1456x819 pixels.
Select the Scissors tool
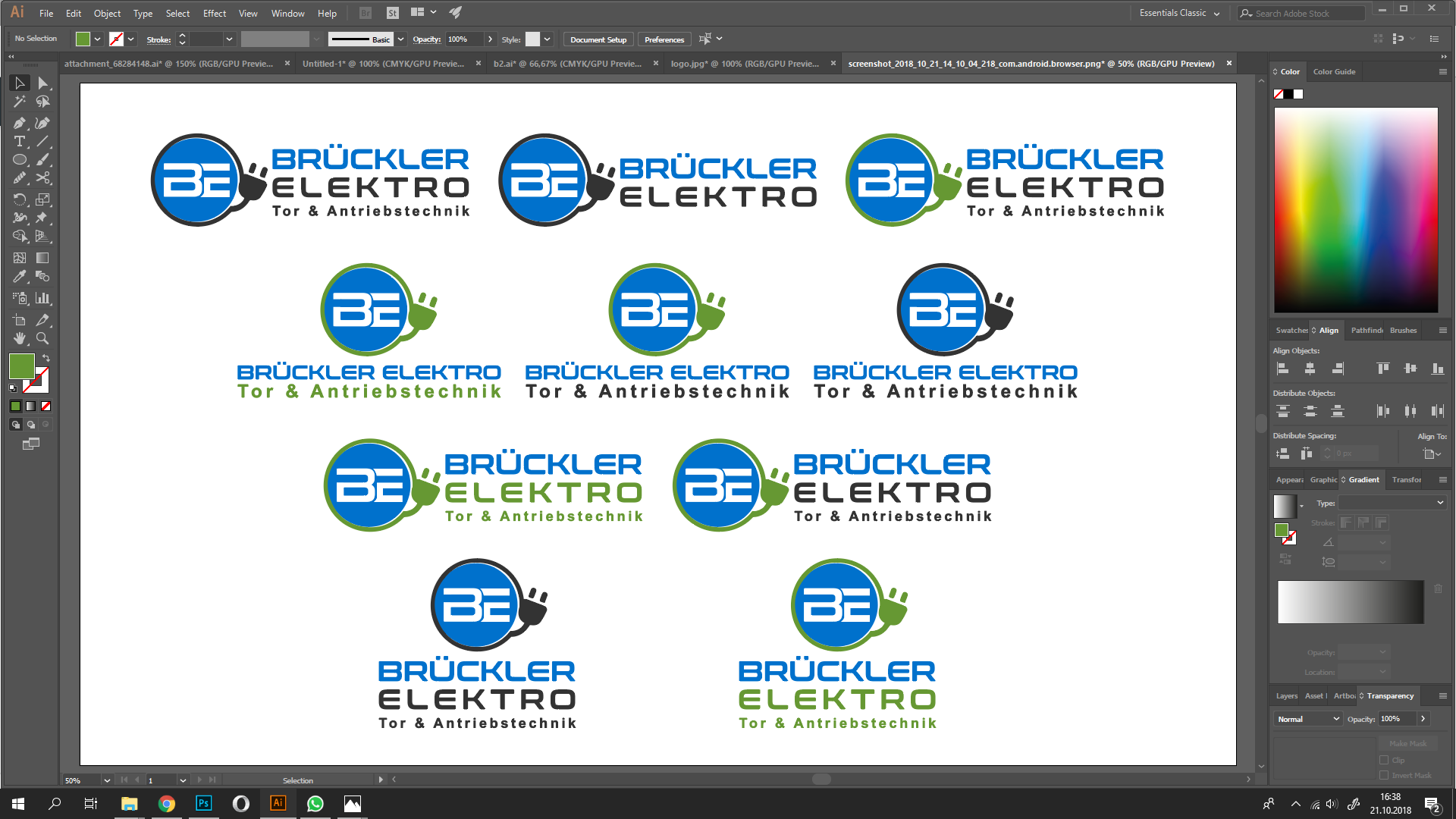coord(42,178)
